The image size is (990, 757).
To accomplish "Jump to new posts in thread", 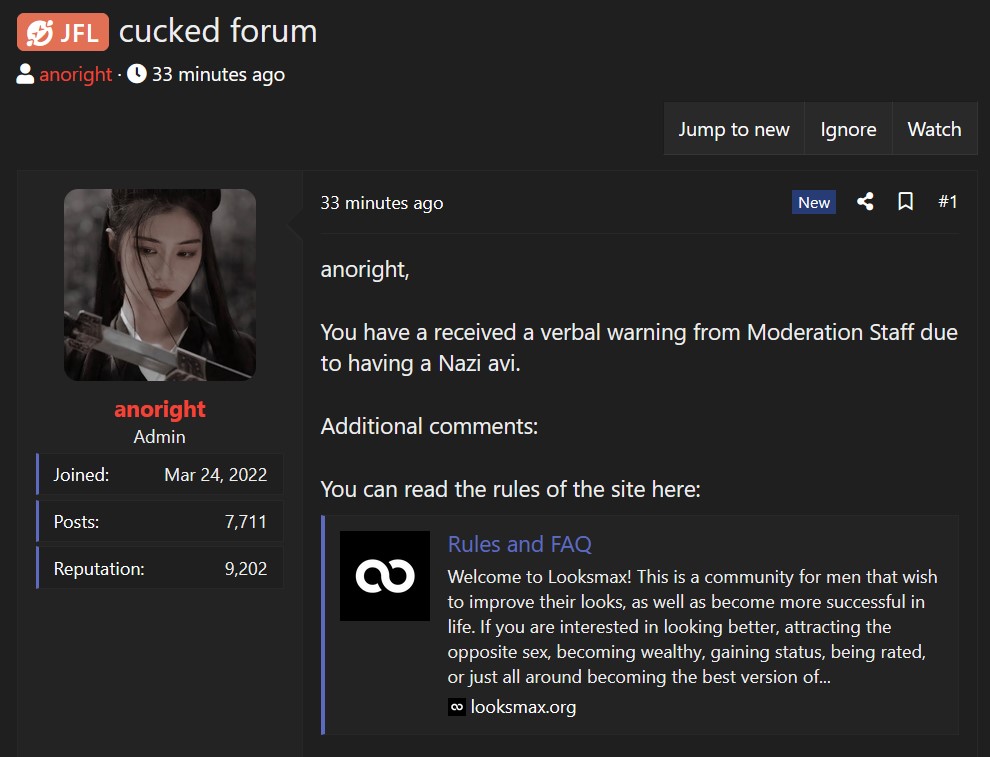I will point(734,129).
